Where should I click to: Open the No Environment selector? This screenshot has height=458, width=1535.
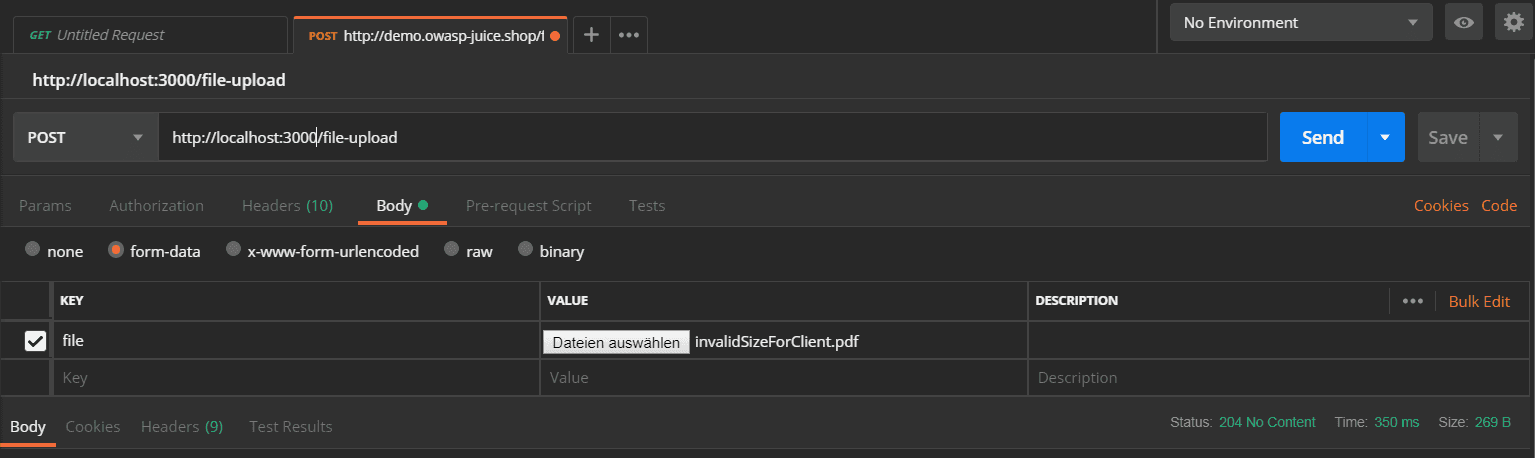tap(1301, 22)
